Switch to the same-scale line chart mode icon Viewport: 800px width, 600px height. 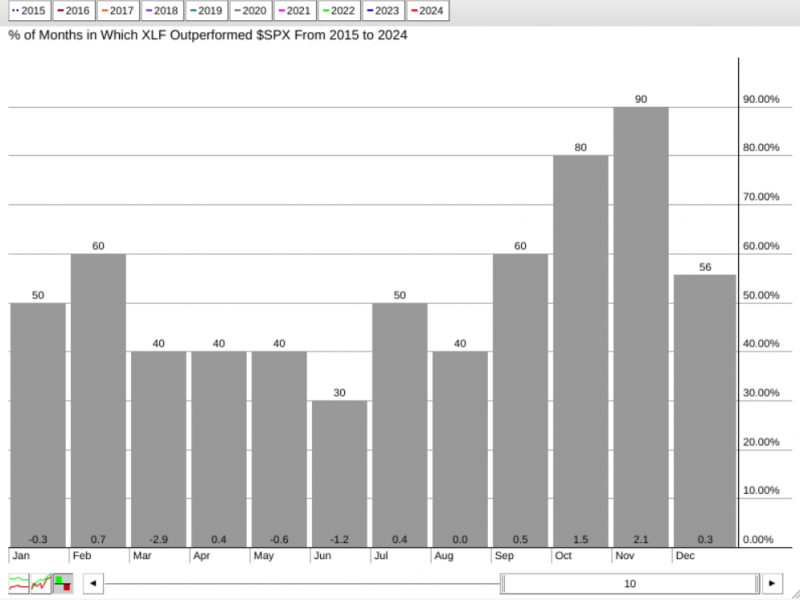[41, 583]
